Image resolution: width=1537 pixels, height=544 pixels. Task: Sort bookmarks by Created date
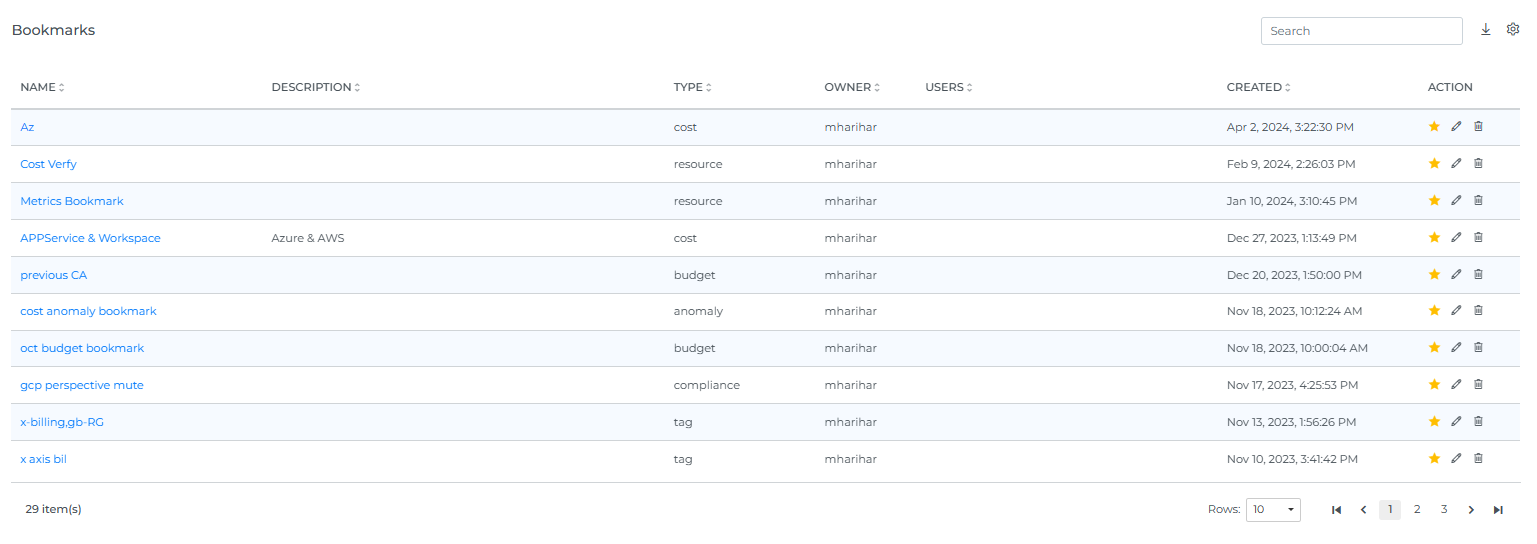click(1258, 87)
